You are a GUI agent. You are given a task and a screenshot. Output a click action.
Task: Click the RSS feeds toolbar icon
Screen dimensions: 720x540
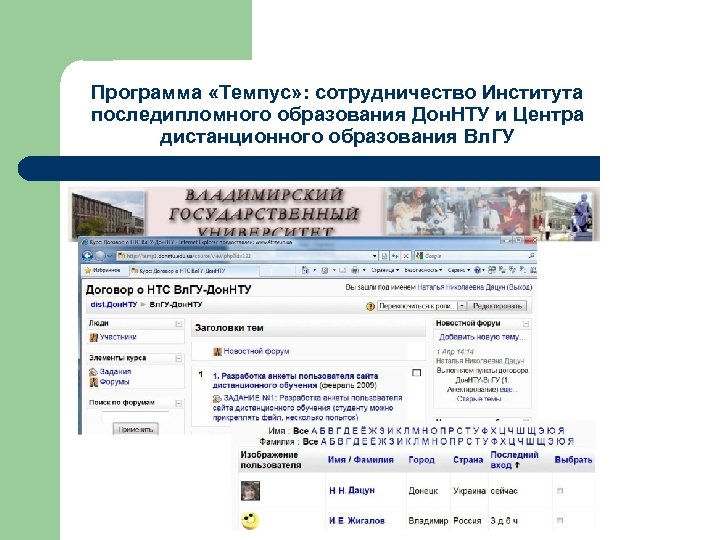pyautogui.click(x=325, y=270)
